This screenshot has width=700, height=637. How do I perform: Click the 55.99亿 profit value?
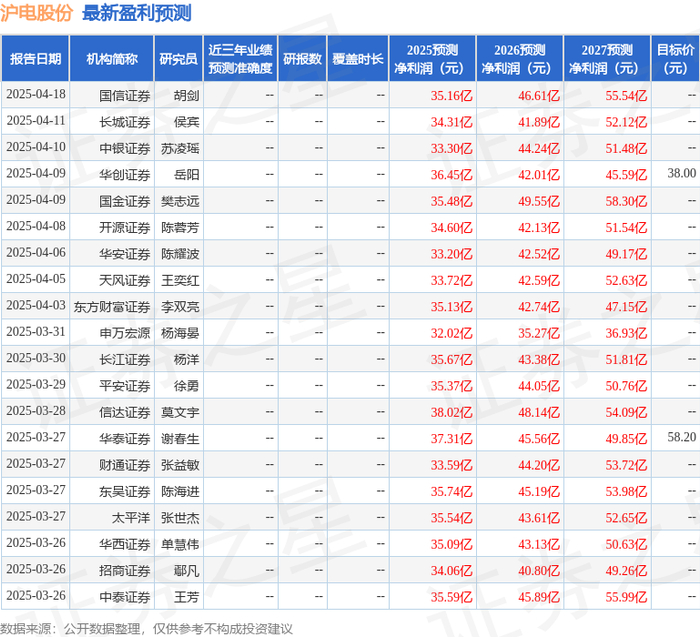click(x=626, y=597)
